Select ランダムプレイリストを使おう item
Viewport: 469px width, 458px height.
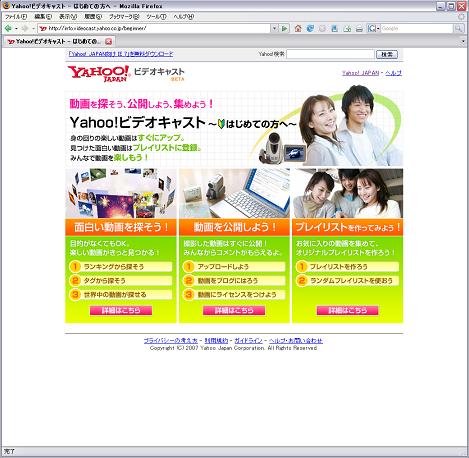(348, 281)
